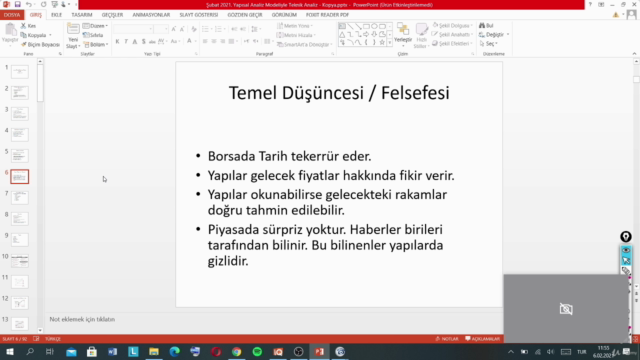Switch to the GEÇİŞLER ribbon tab
Viewport: 640px width, 360px height.
tap(112, 15)
